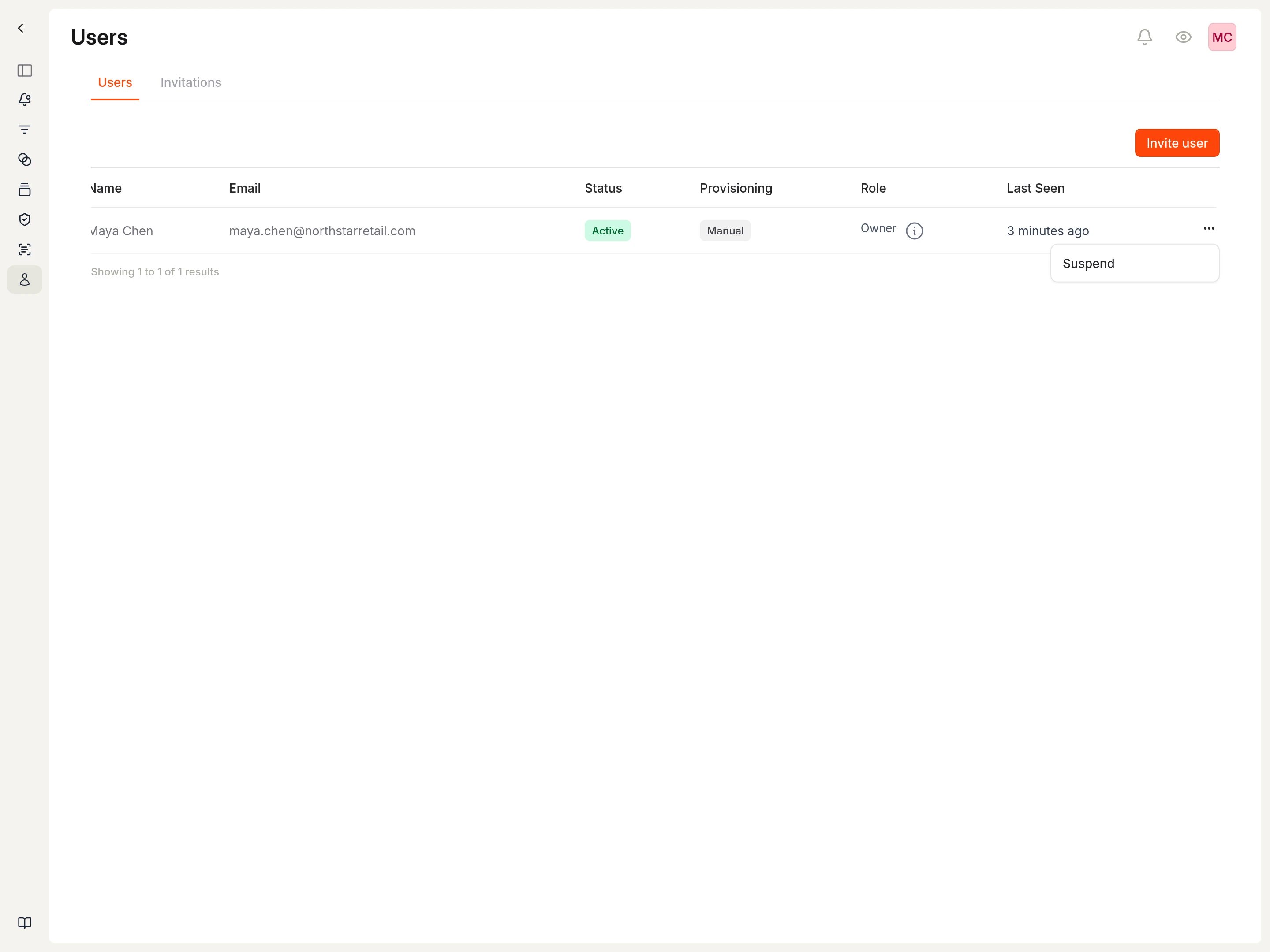Select the Users person icon in sidebar
1270x952 pixels.
coord(25,279)
